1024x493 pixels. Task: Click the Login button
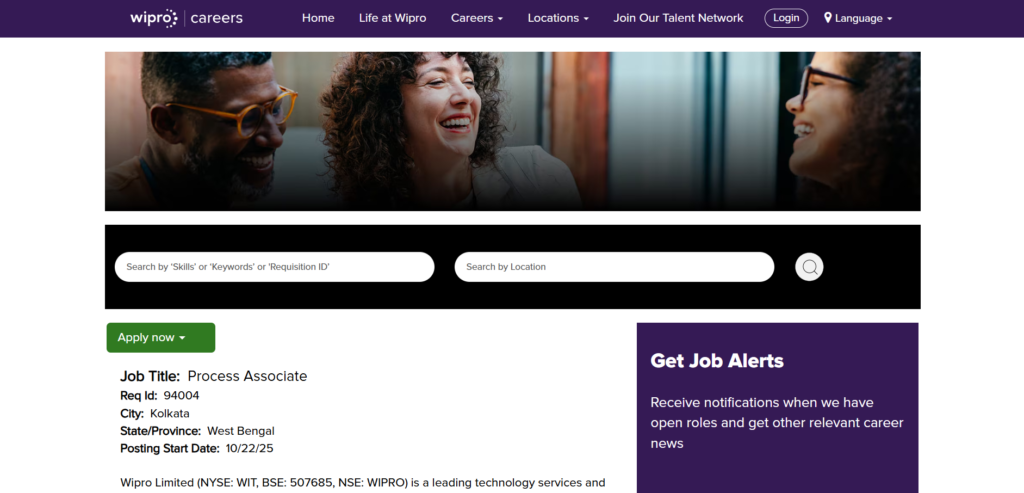786,18
